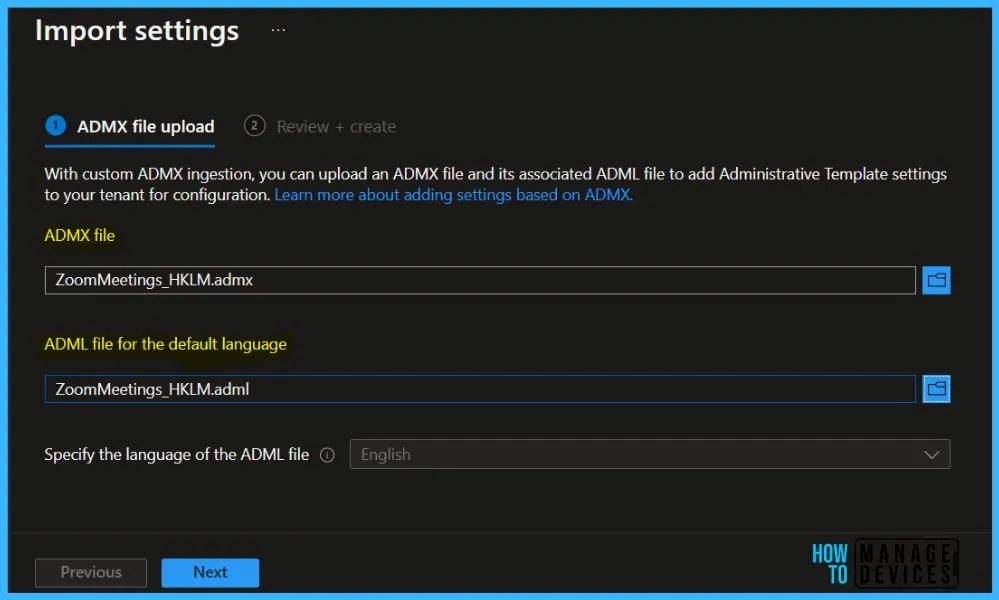Open the ellipsis menu beside Import settings

pos(278,31)
